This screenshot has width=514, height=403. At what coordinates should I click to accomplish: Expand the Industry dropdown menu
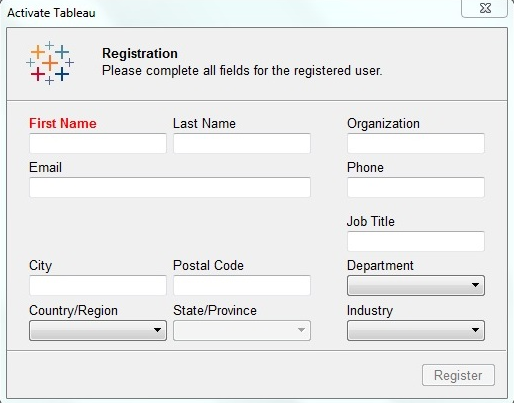click(416, 330)
